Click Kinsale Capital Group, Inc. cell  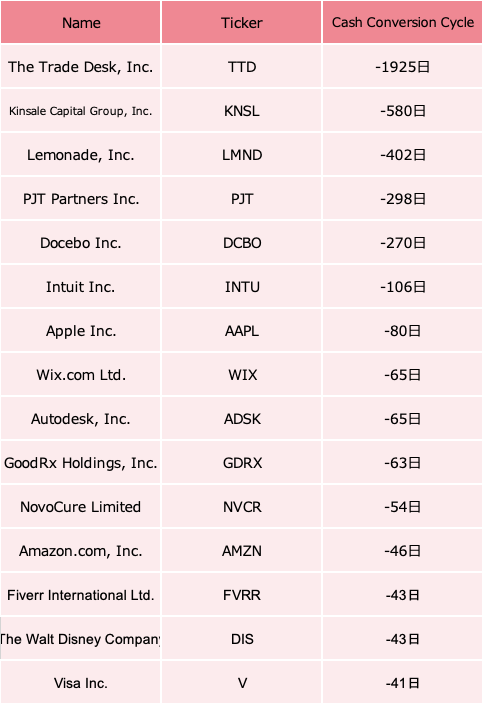pos(81,111)
